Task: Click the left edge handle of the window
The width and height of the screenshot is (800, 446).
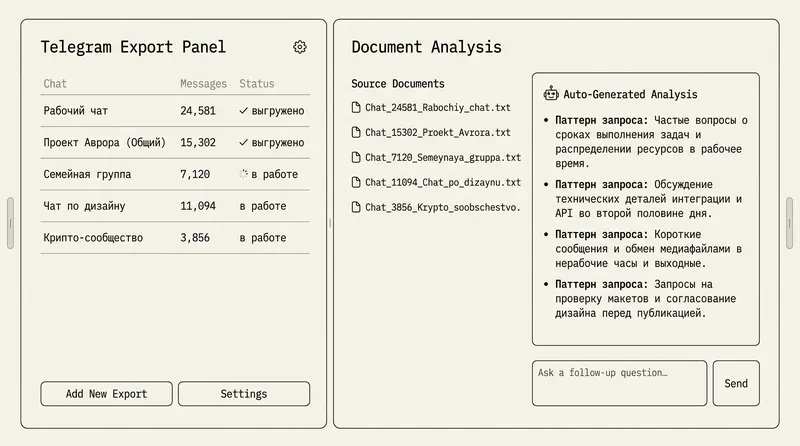Action: pos(10,223)
